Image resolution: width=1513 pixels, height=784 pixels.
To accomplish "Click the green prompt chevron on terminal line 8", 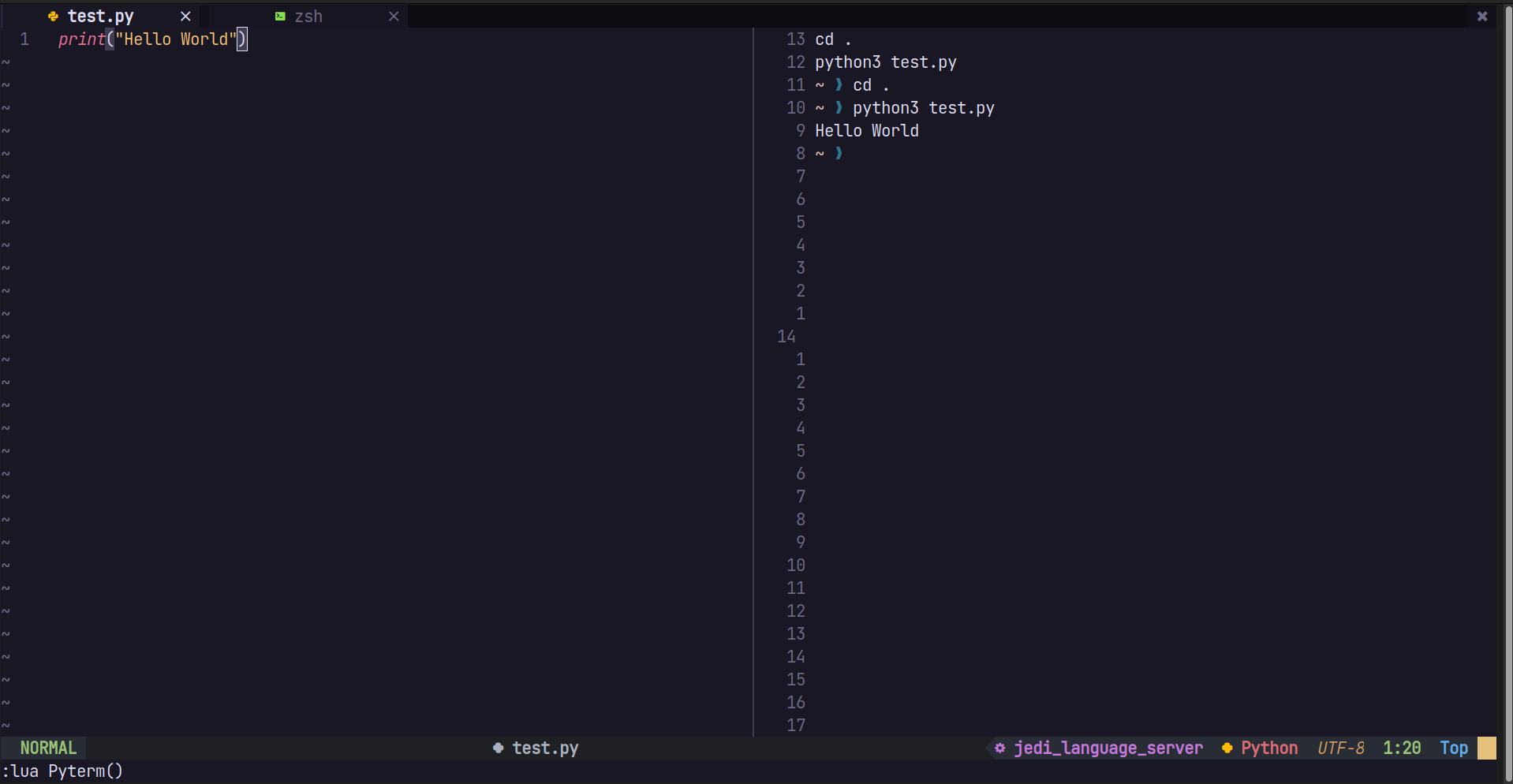I will [x=839, y=153].
